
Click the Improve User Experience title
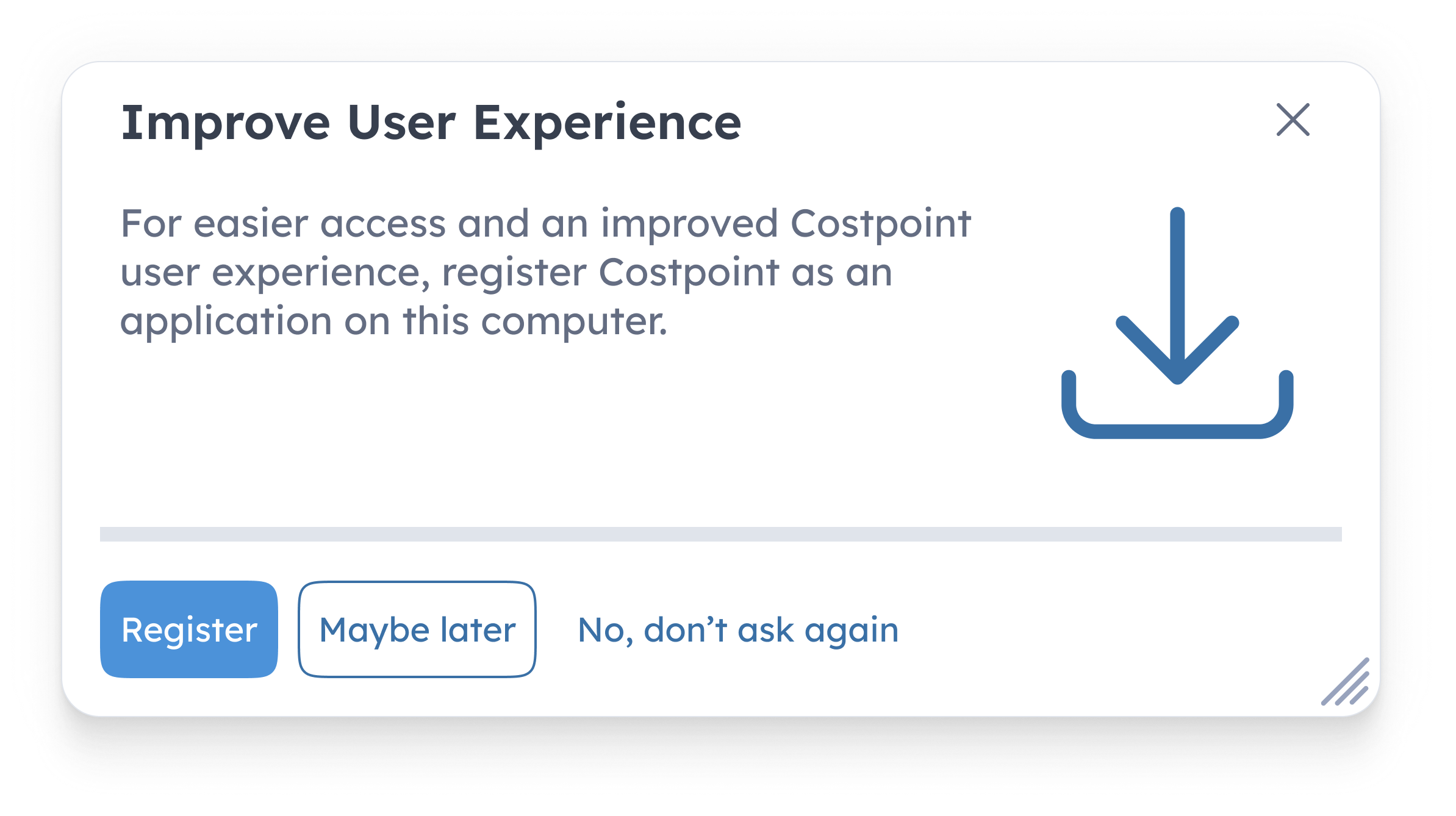coord(431,123)
